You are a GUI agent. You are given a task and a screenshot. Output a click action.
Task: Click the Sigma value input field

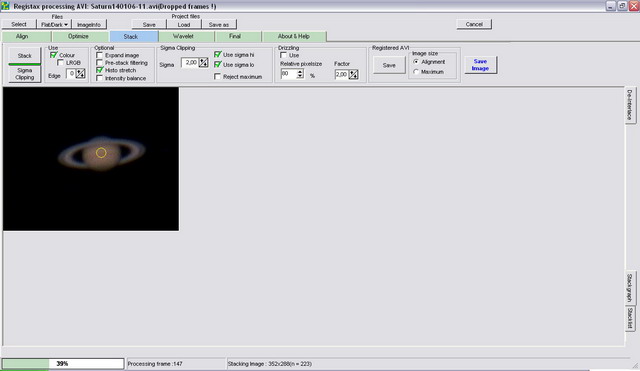190,63
